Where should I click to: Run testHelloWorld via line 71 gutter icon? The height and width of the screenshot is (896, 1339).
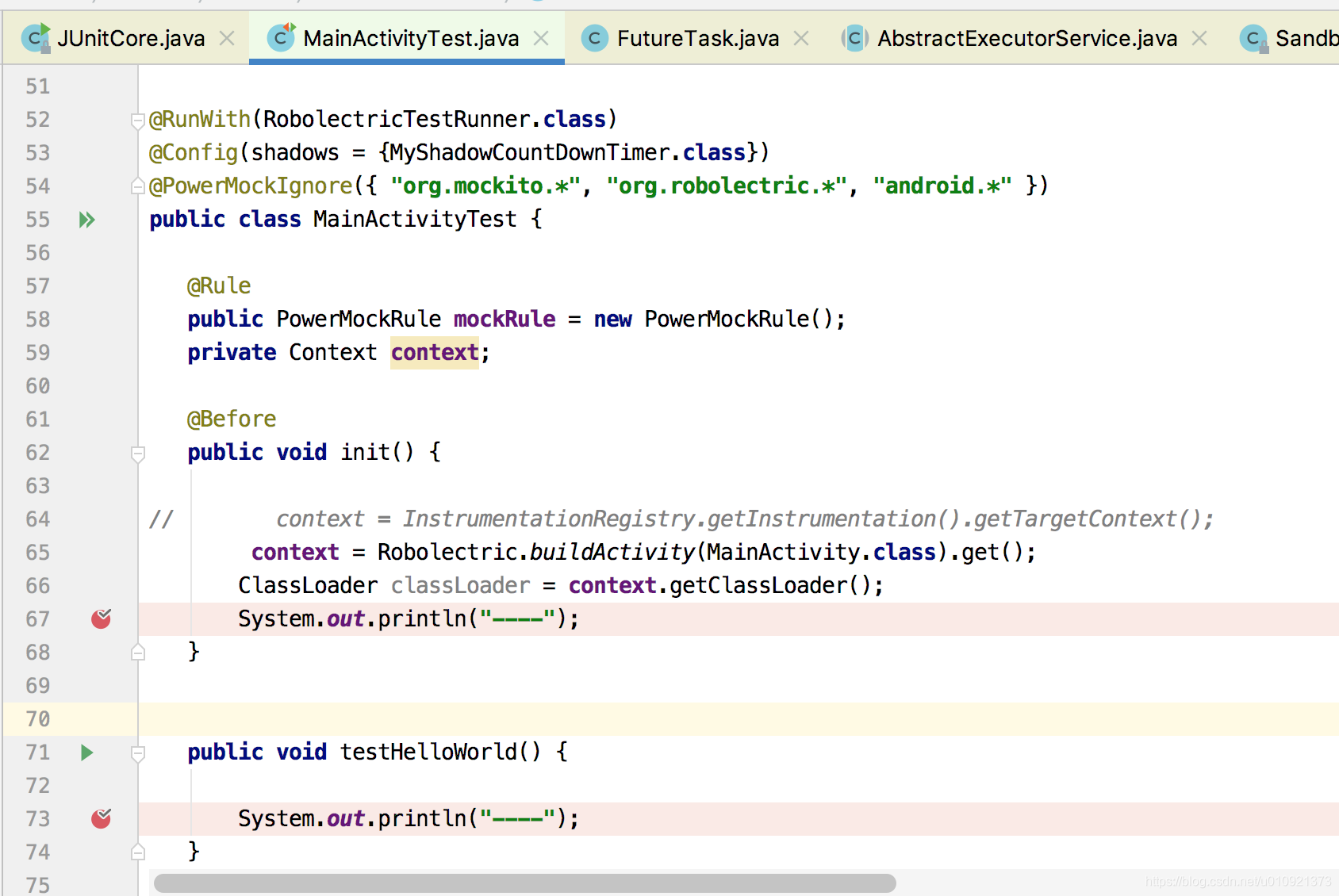(87, 752)
